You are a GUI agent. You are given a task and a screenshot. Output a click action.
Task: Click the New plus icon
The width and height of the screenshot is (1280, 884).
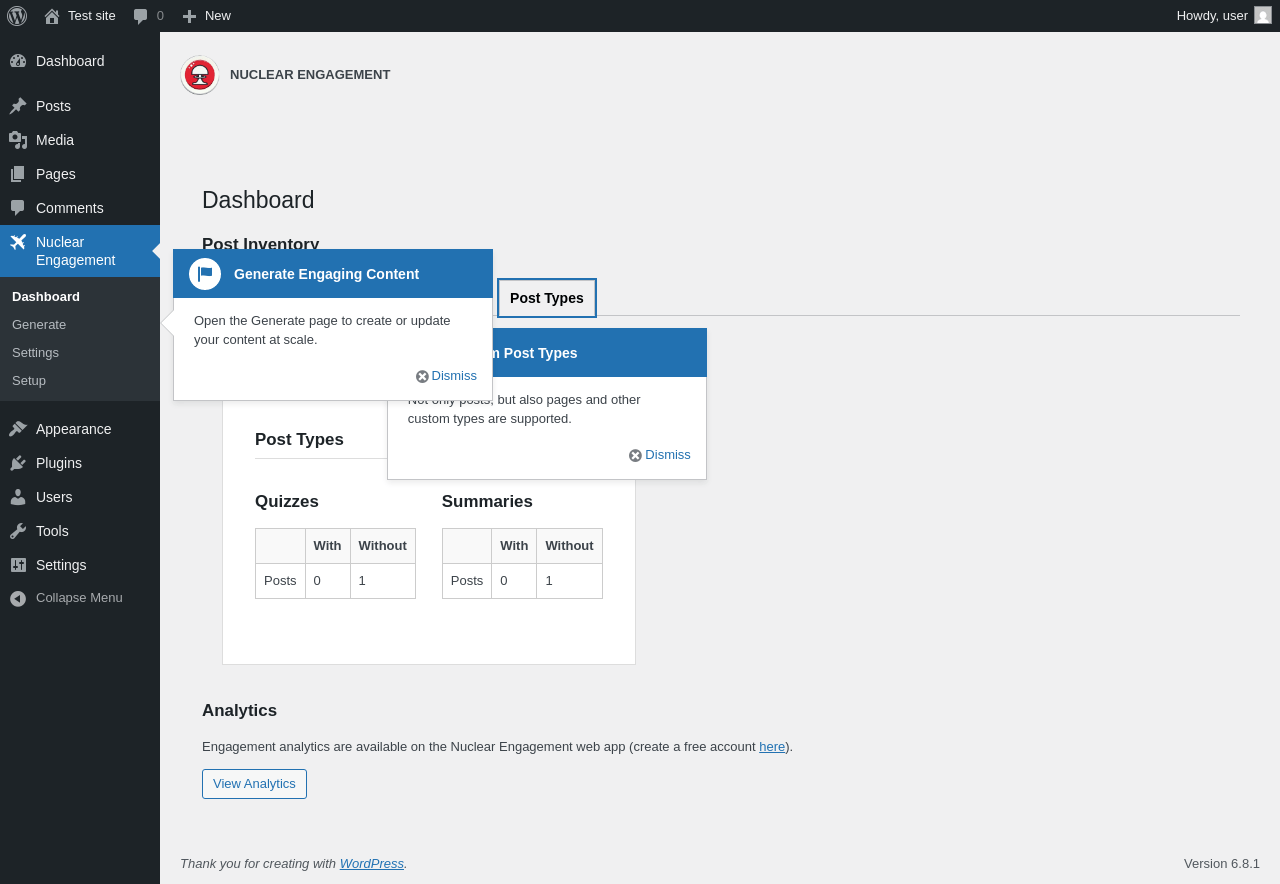(189, 16)
